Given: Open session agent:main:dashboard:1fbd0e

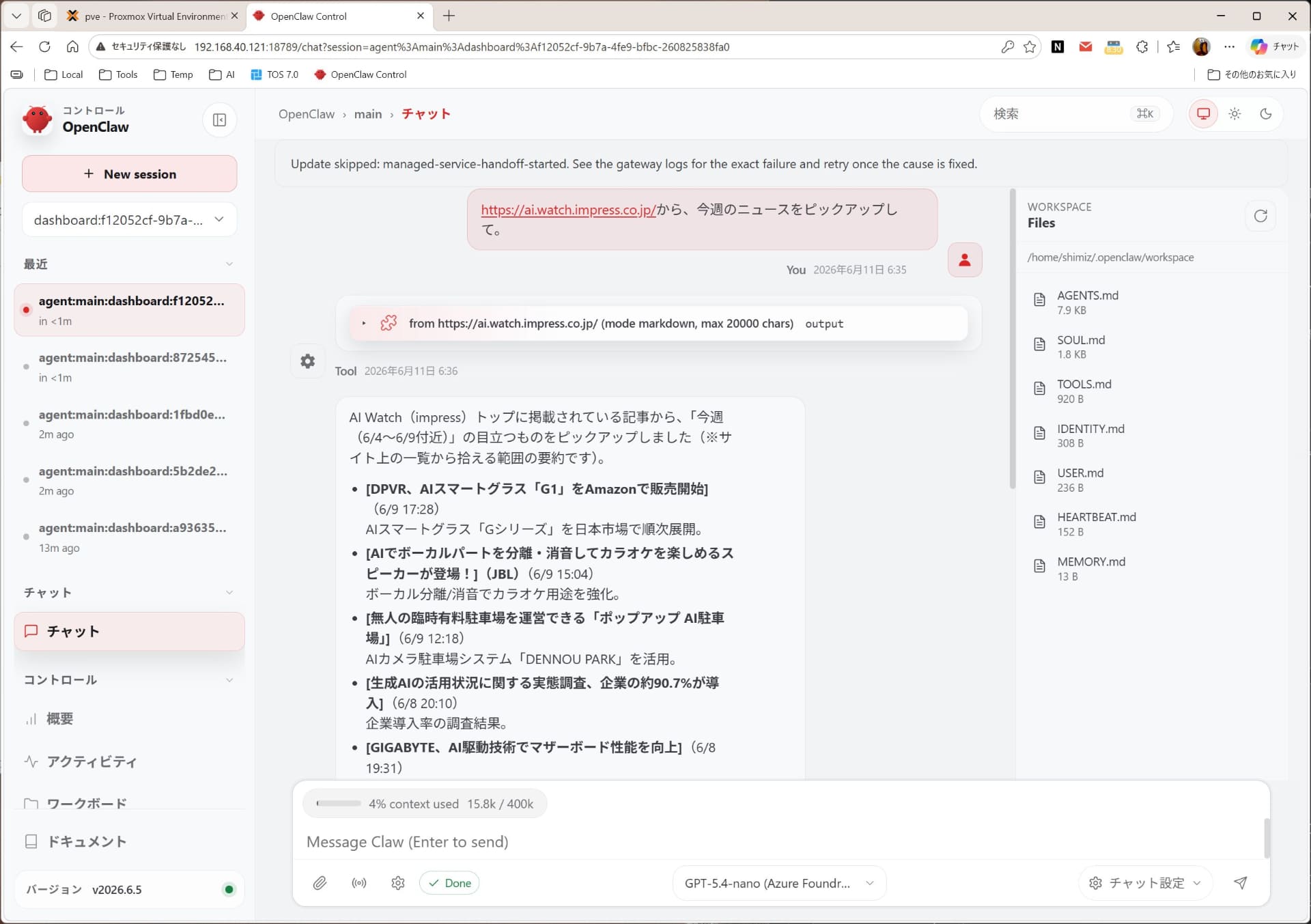Looking at the screenshot, I should click(129, 423).
